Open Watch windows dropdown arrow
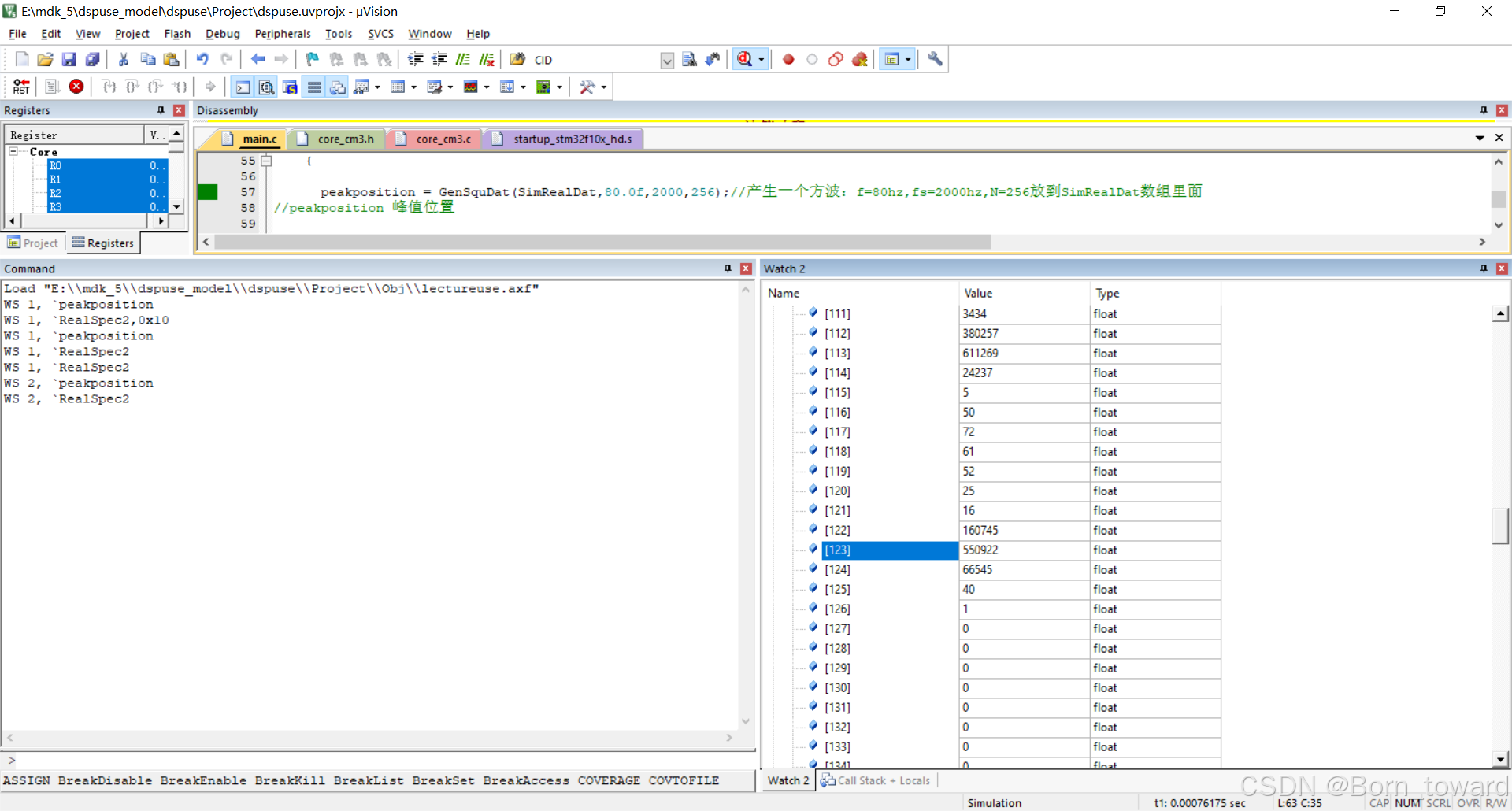Image resolution: width=1512 pixels, height=811 pixels. 378,87
